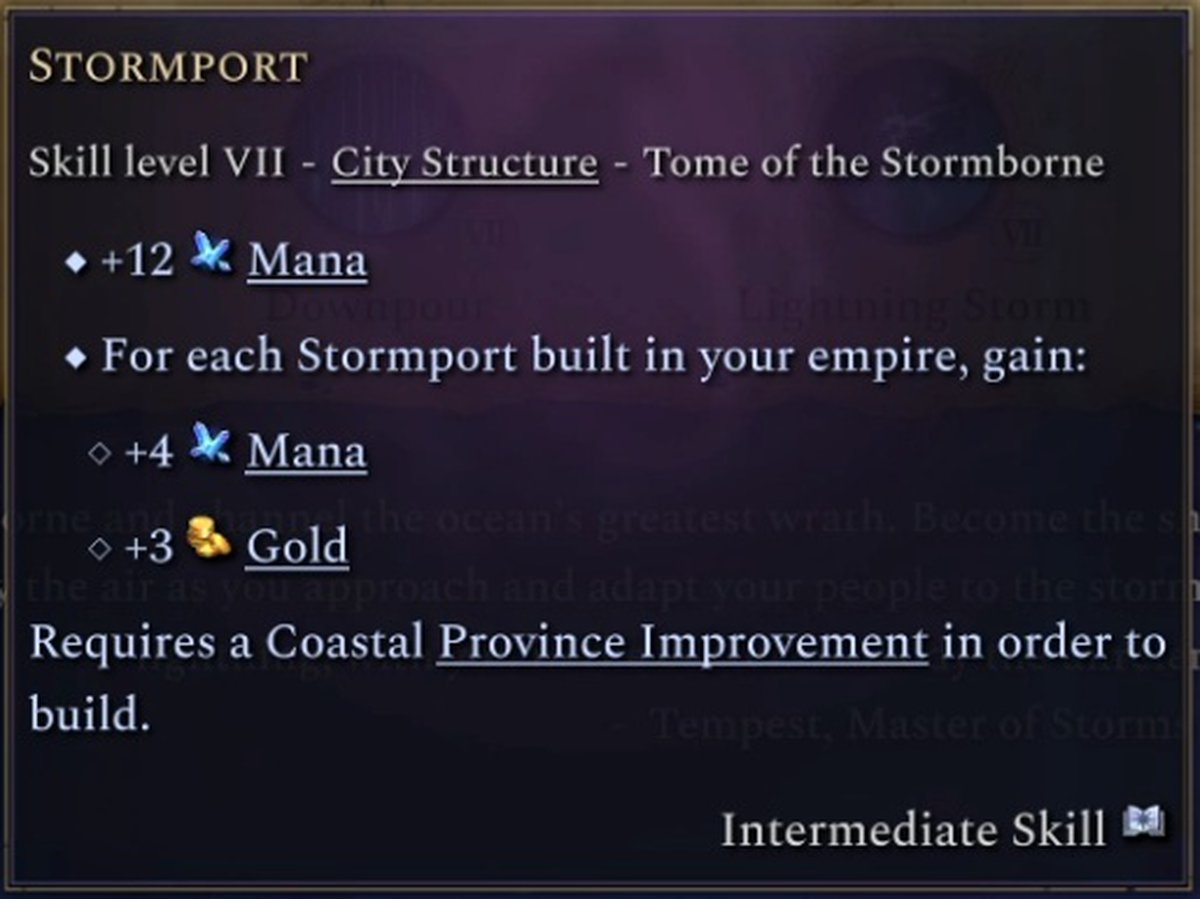Click the Mana crystal icon beside +12
Image resolution: width=1200 pixels, height=899 pixels.
[211, 258]
